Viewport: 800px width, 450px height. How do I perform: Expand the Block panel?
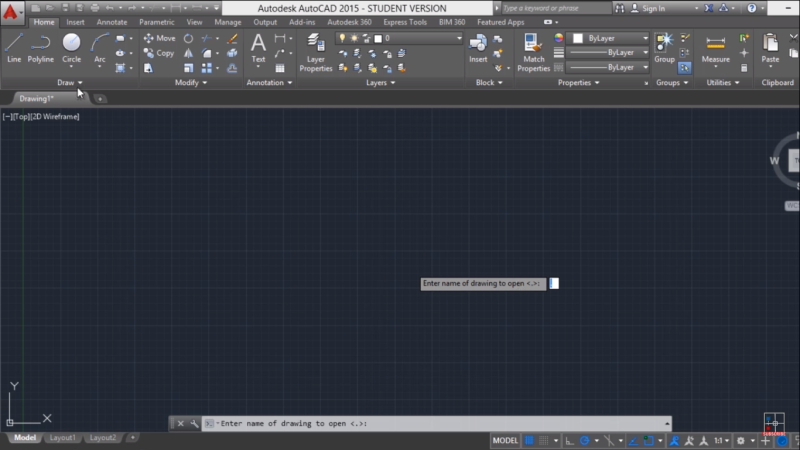[x=489, y=83]
